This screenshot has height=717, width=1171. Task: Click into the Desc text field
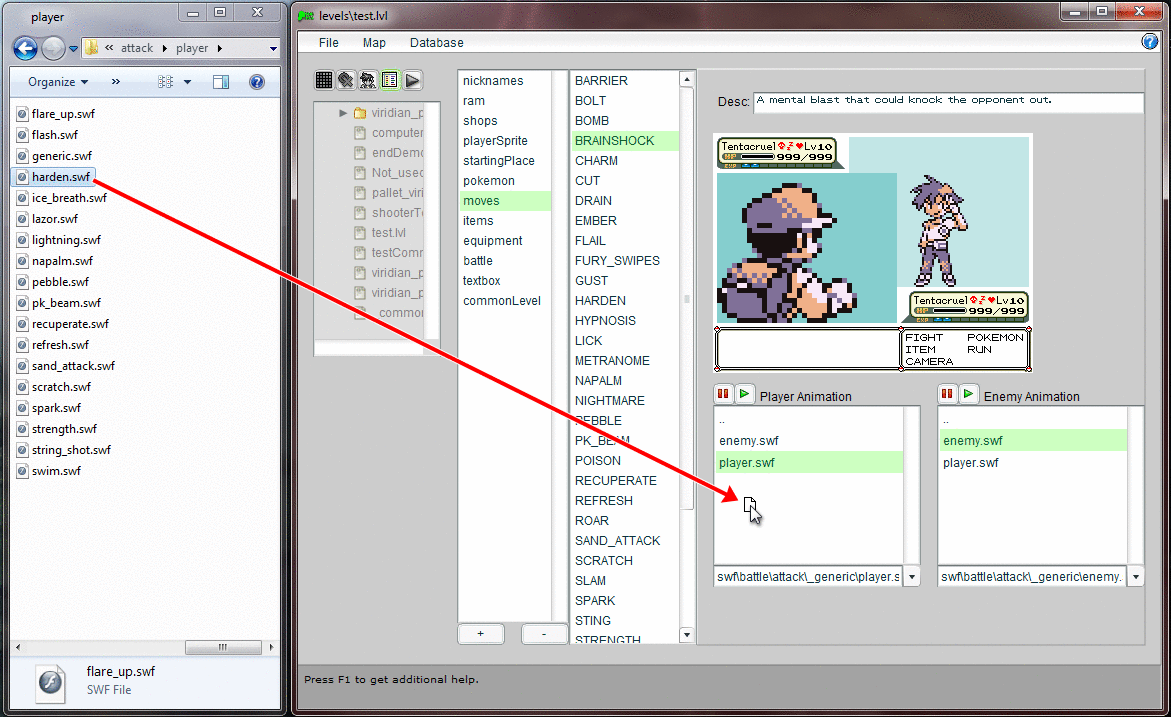[x=948, y=102]
